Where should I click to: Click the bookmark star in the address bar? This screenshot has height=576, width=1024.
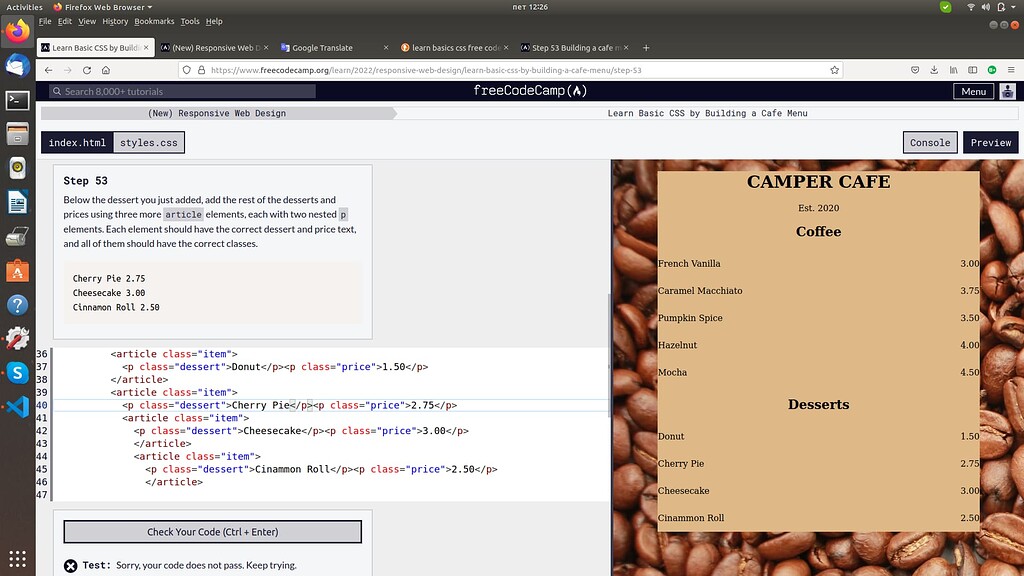[835, 70]
